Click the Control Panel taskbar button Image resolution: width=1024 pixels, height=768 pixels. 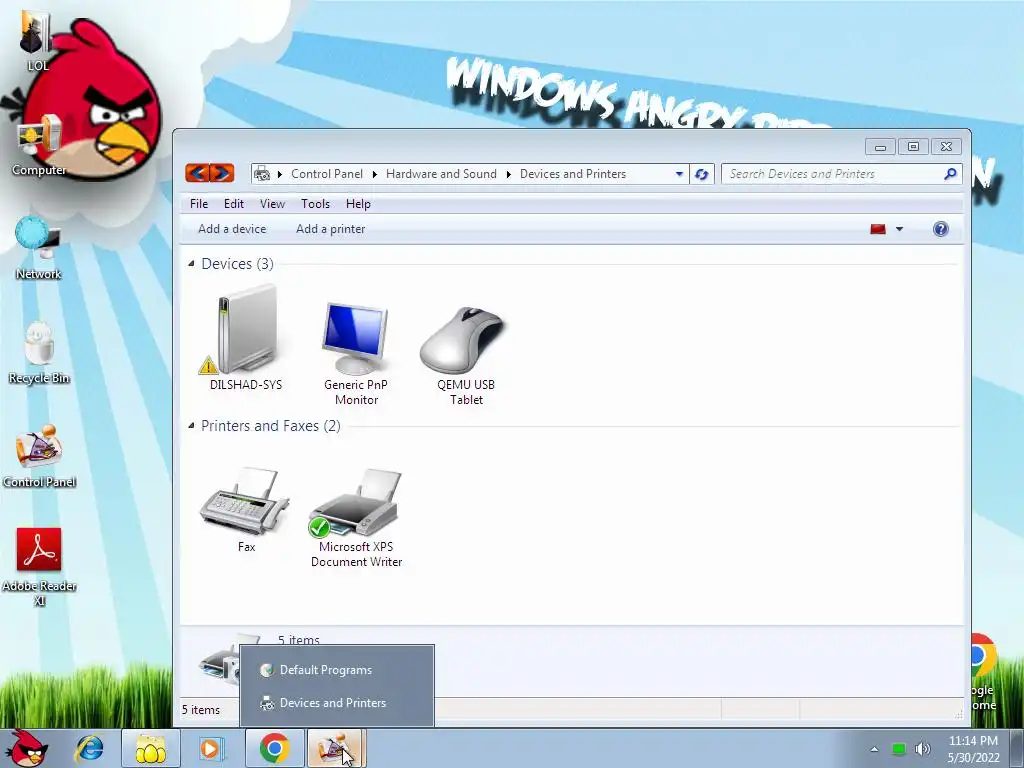pos(334,748)
